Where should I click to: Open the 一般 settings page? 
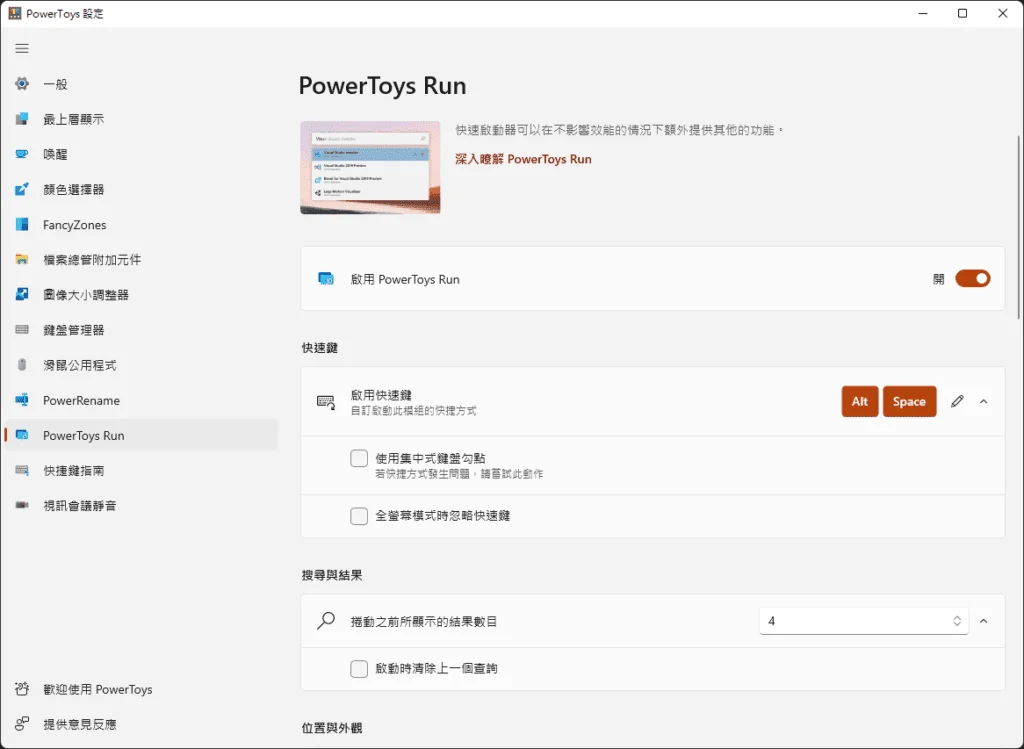pyautogui.click(x=141, y=84)
